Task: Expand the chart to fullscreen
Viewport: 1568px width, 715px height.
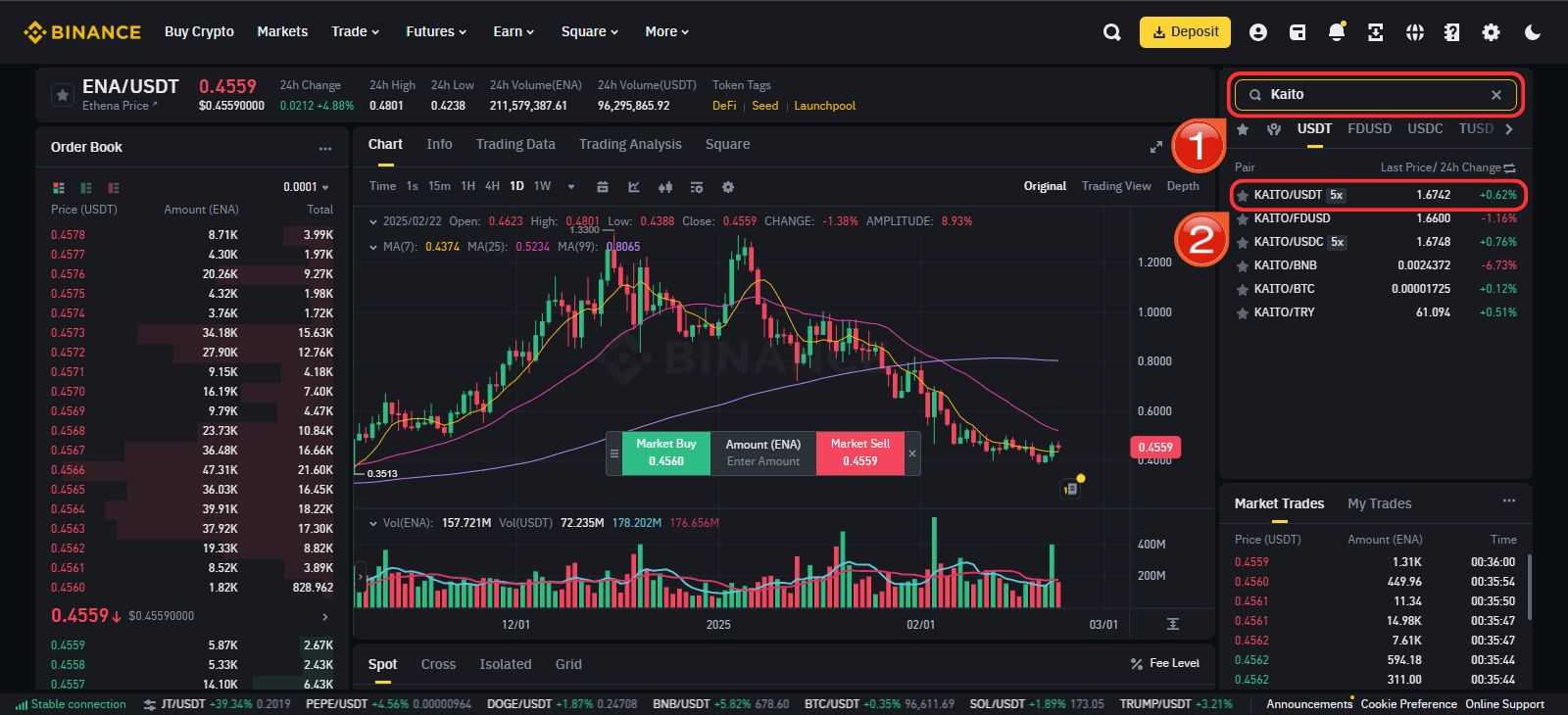Action: (x=1156, y=147)
